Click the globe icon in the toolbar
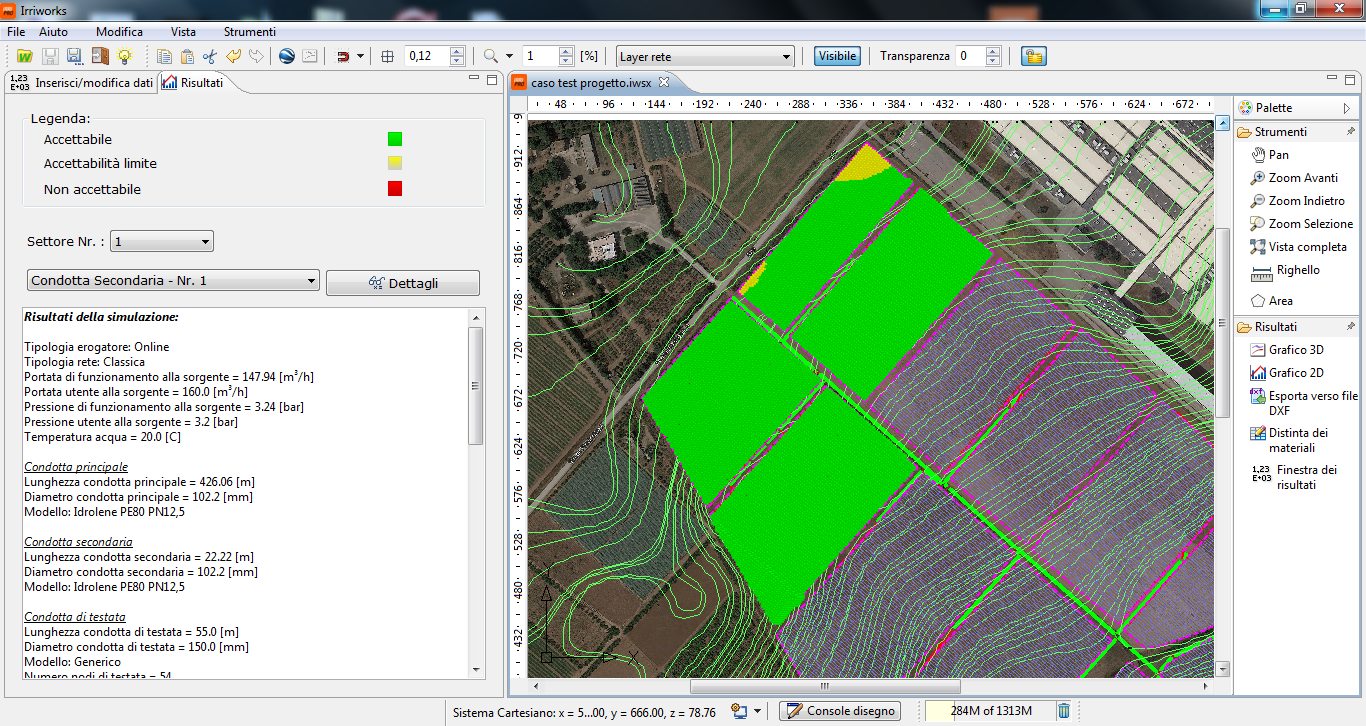The width and height of the screenshot is (1366, 726). pos(287,57)
